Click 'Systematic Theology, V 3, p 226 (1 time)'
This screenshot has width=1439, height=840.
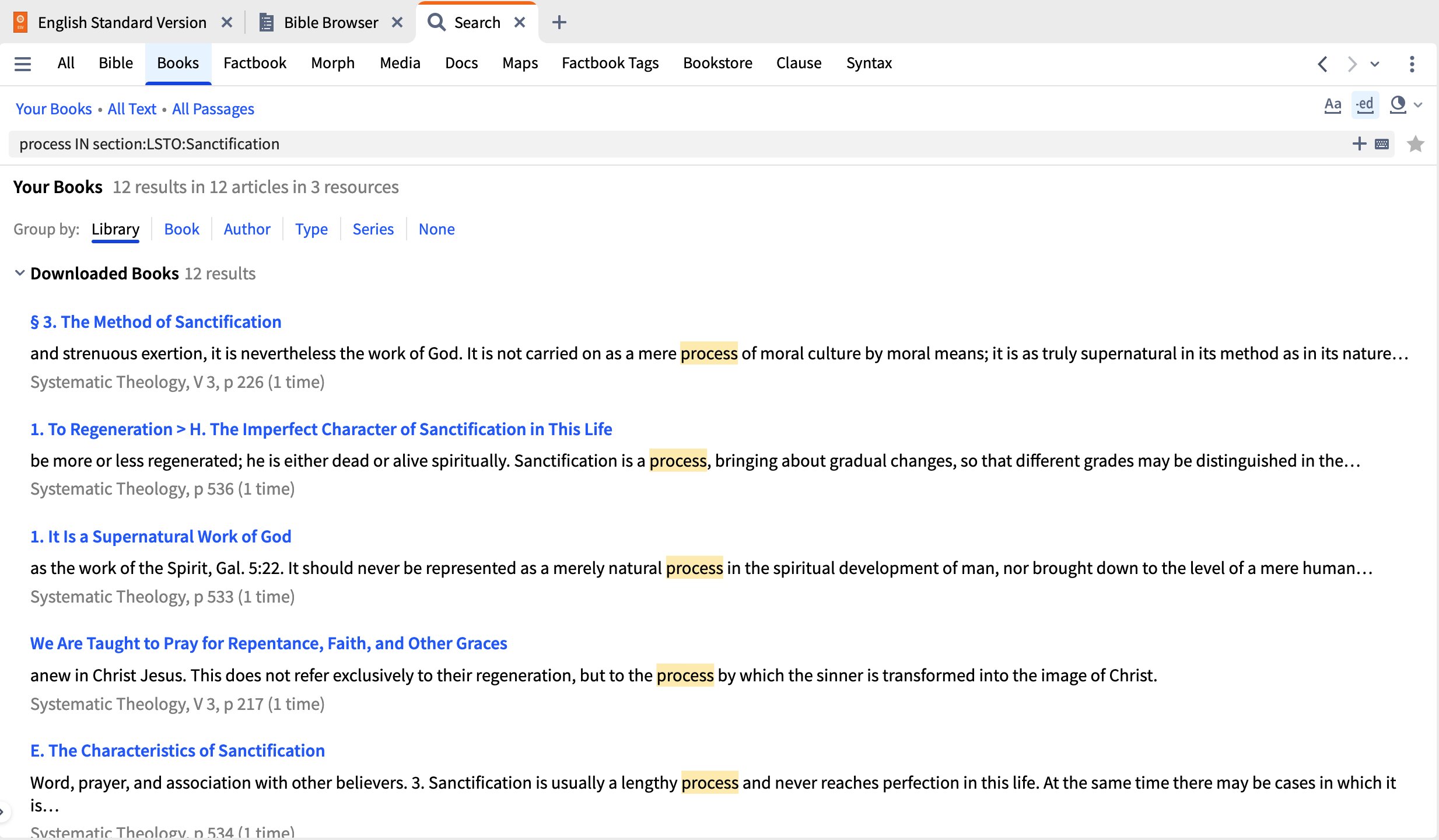(x=177, y=382)
